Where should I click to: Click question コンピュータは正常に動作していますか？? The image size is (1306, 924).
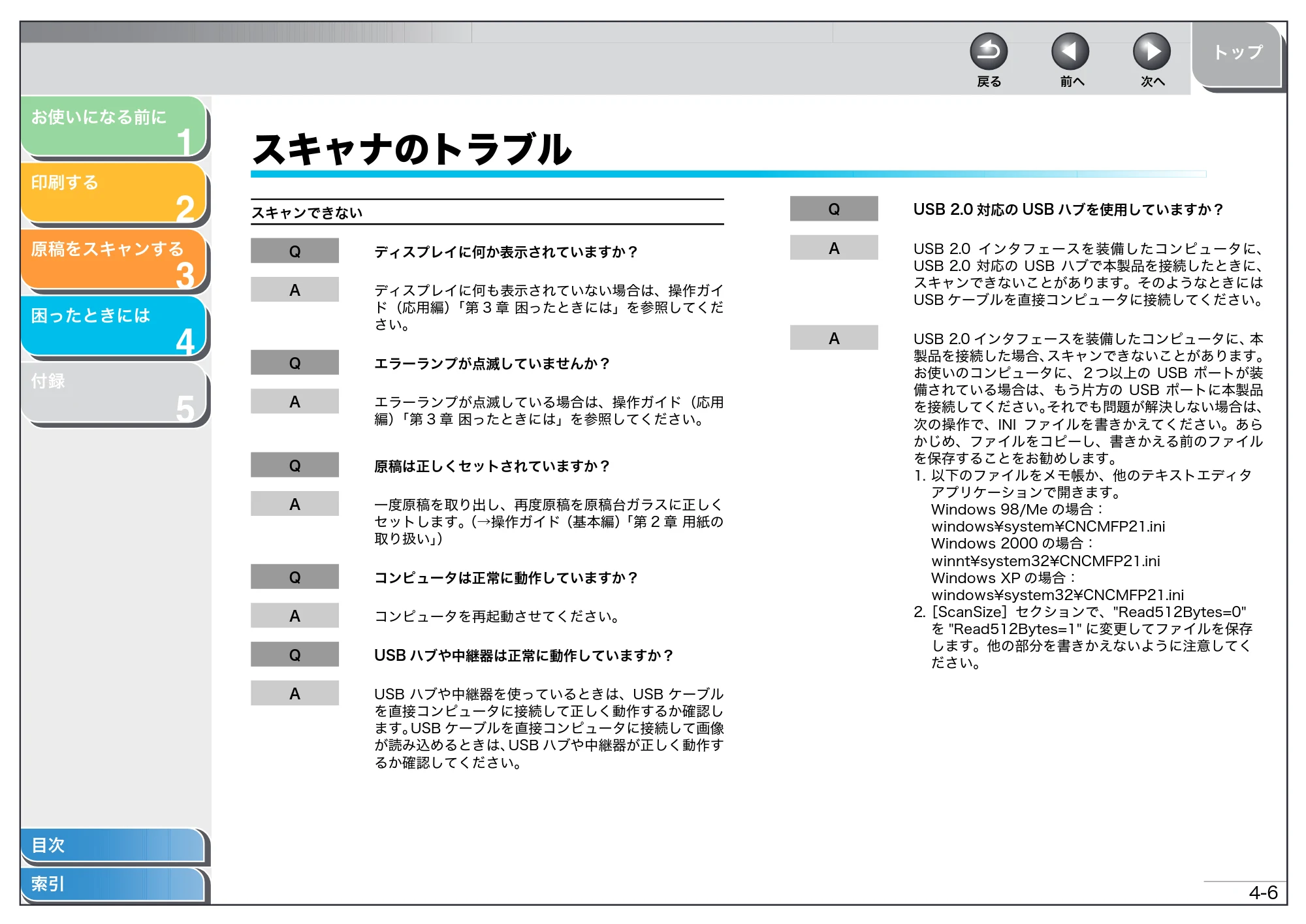coord(506,578)
